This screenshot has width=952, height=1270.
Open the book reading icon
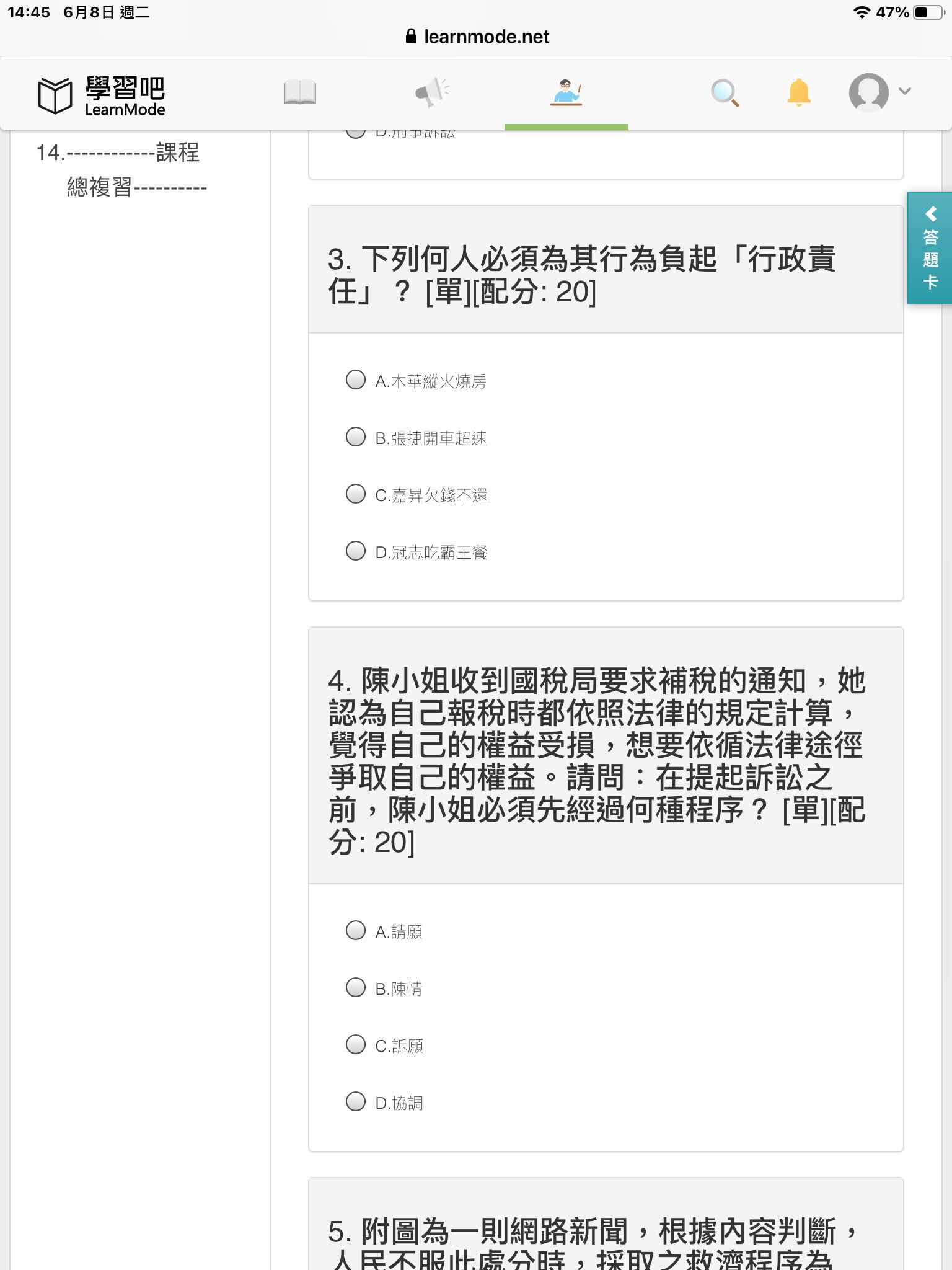(x=300, y=93)
